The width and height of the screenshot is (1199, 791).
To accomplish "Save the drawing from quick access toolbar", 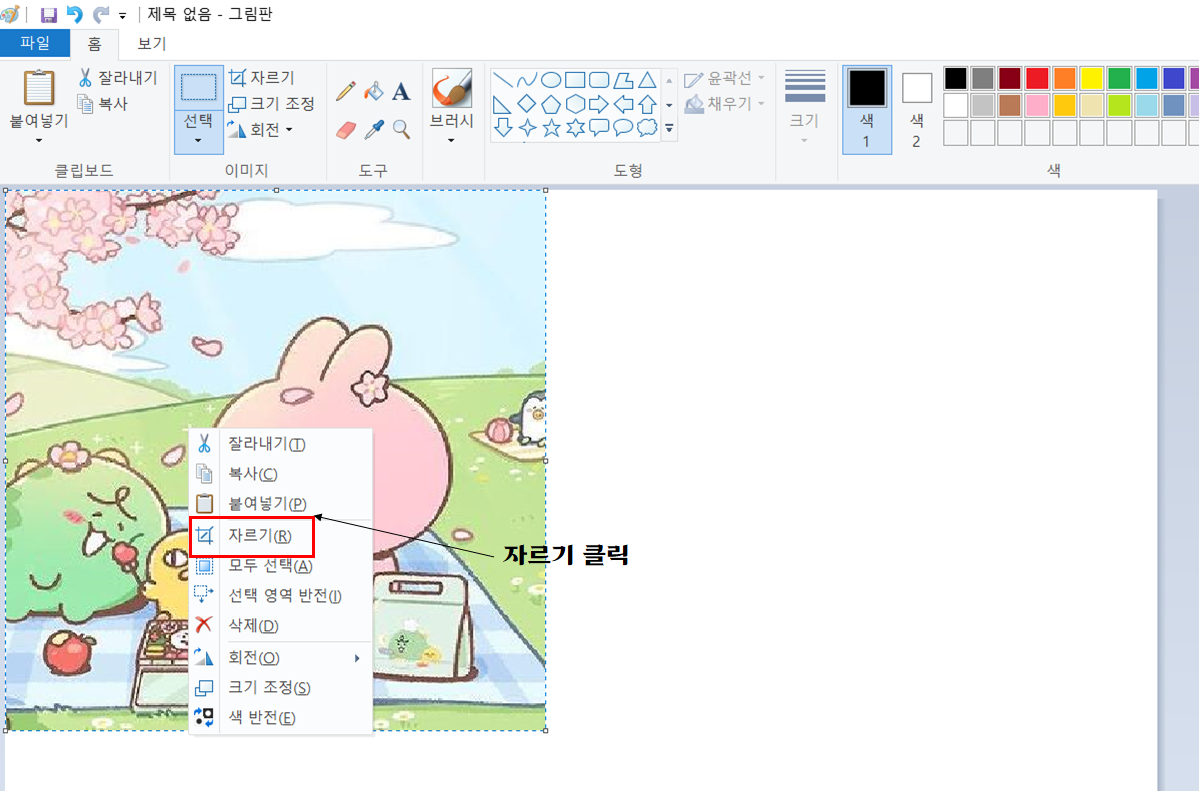I will click(x=48, y=15).
